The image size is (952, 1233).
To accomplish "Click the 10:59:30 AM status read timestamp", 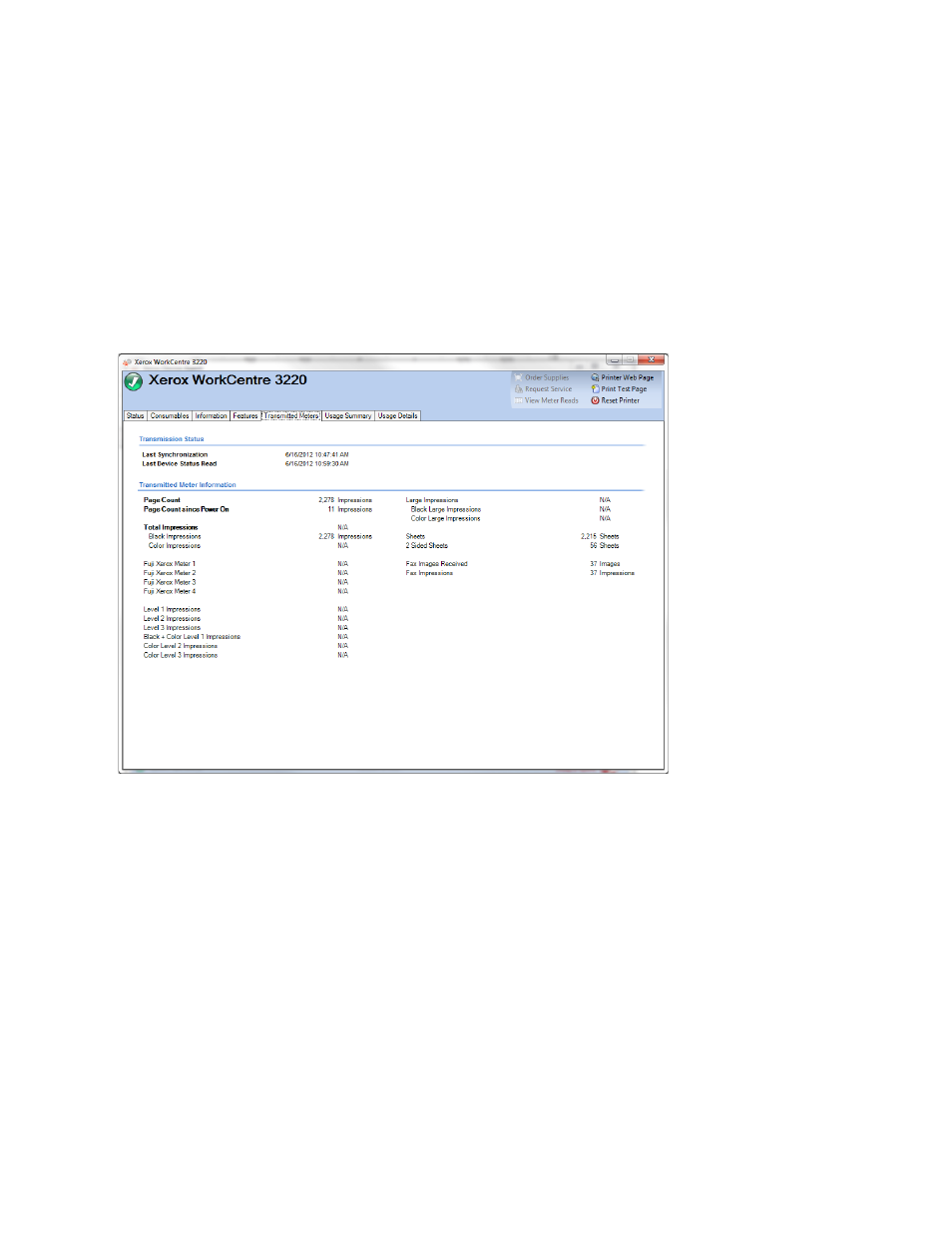I will (x=317, y=463).
